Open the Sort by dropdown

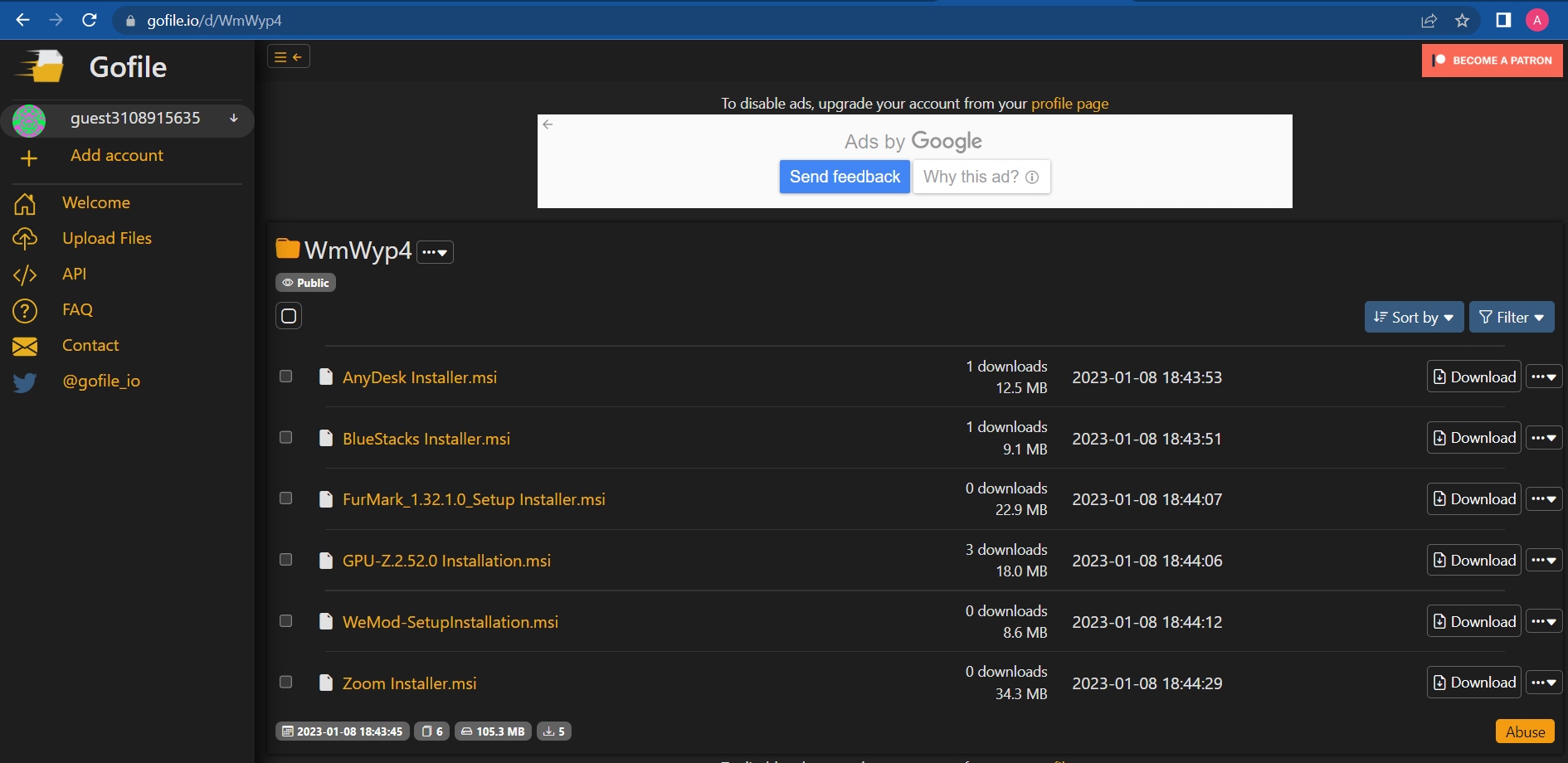pos(1413,317)
